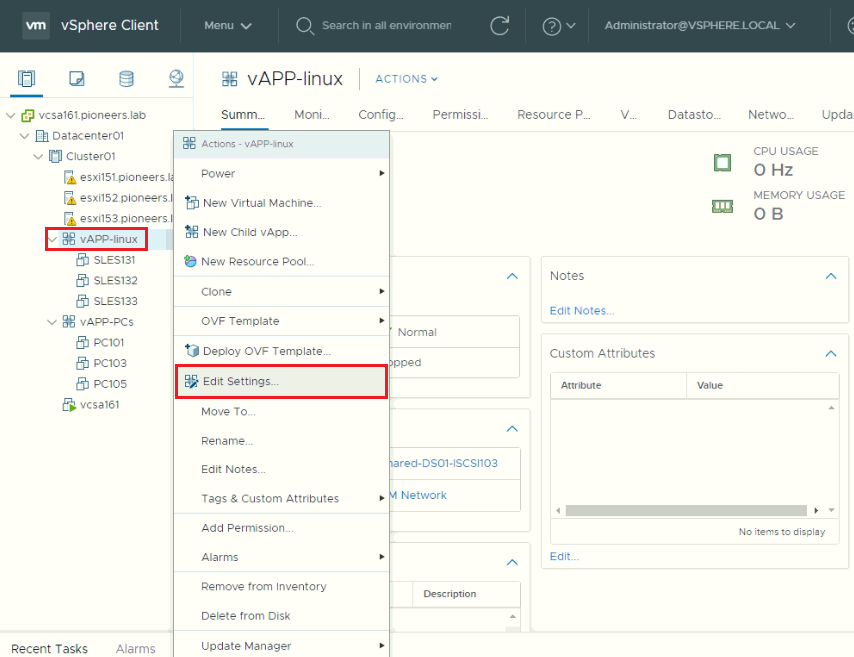
Task: Open the OVF Template submenu
Action: pos(282,321)
